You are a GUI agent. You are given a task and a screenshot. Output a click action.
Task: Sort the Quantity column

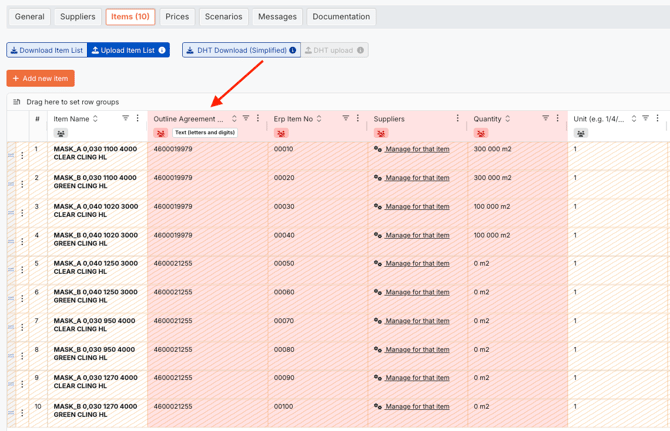pyautogui.click(x=508, y=119)
